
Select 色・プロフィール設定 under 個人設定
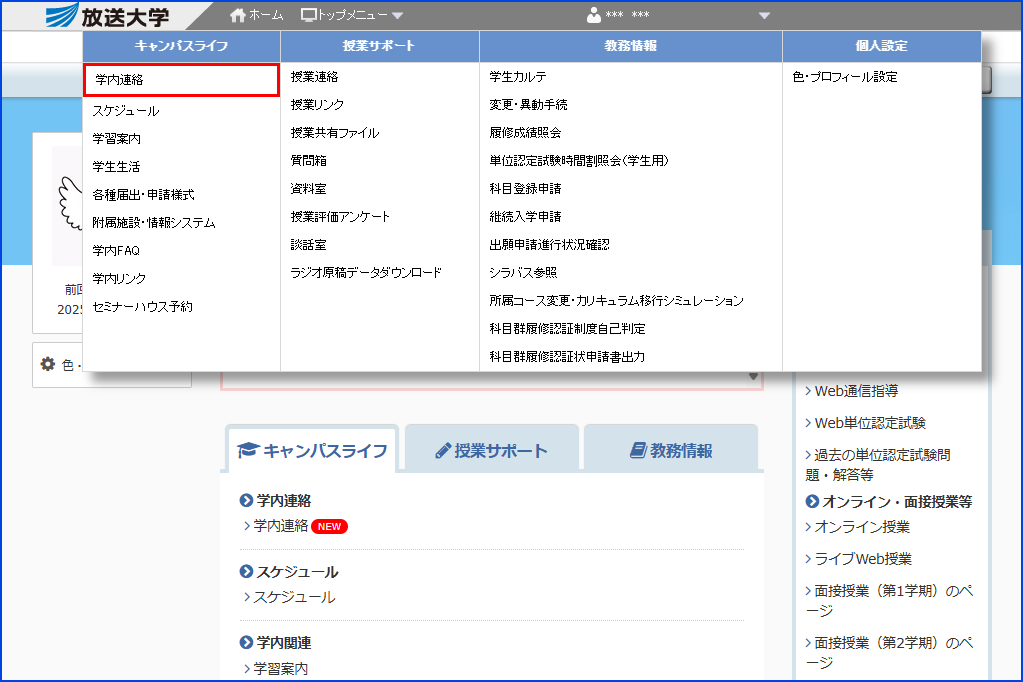[x=845, y=77]
